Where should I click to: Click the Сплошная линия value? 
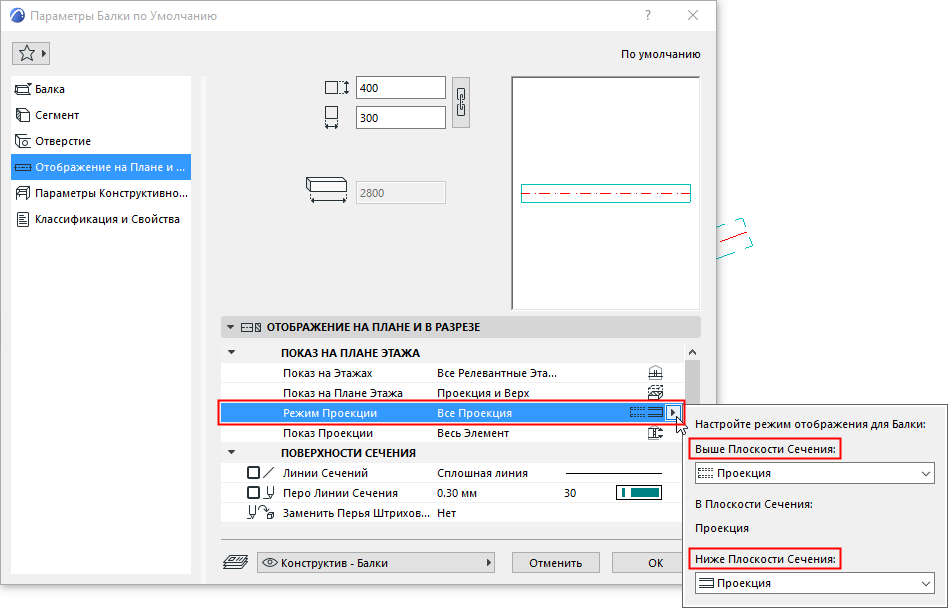(x=482, y=473)
